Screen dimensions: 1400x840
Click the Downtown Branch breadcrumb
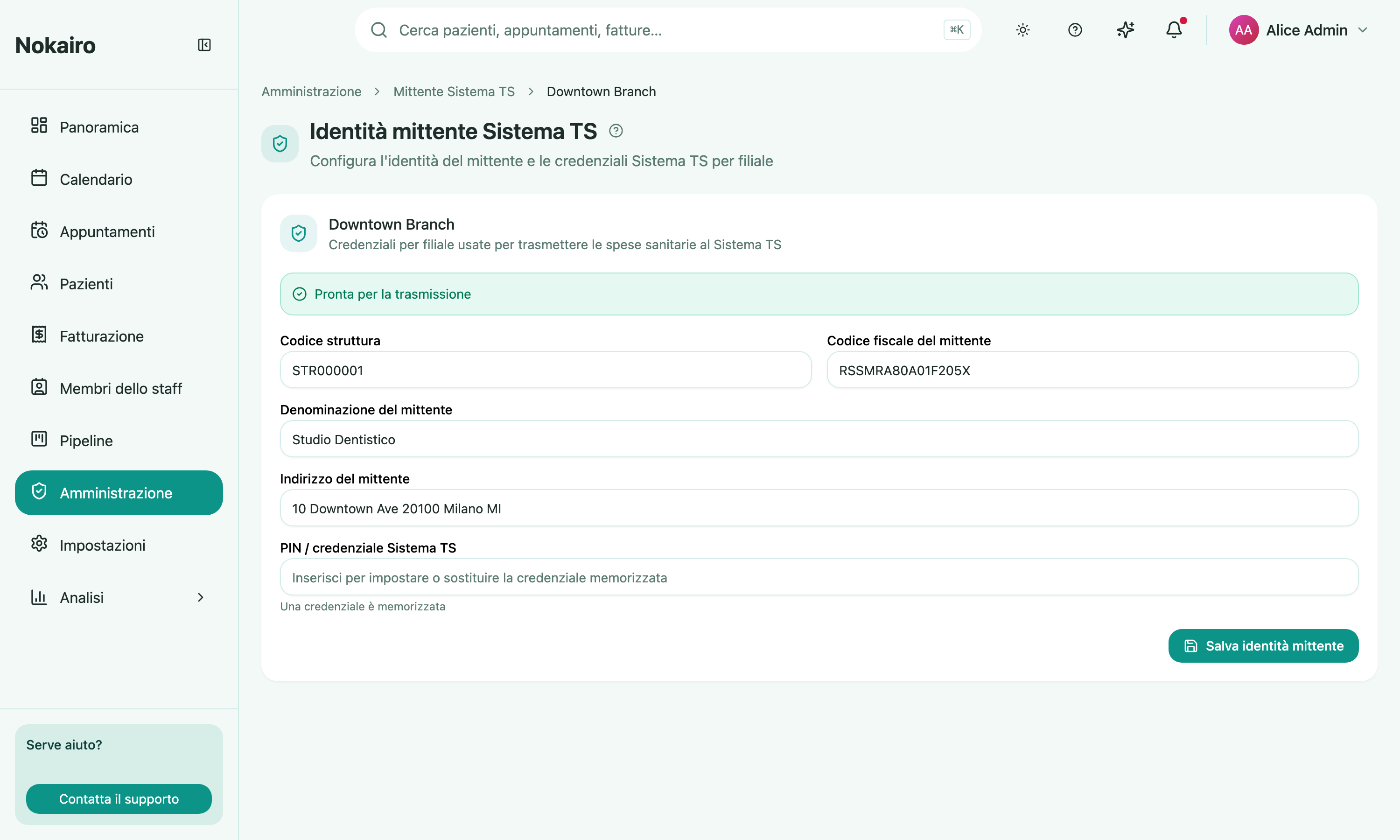click(x=601, y=91)
